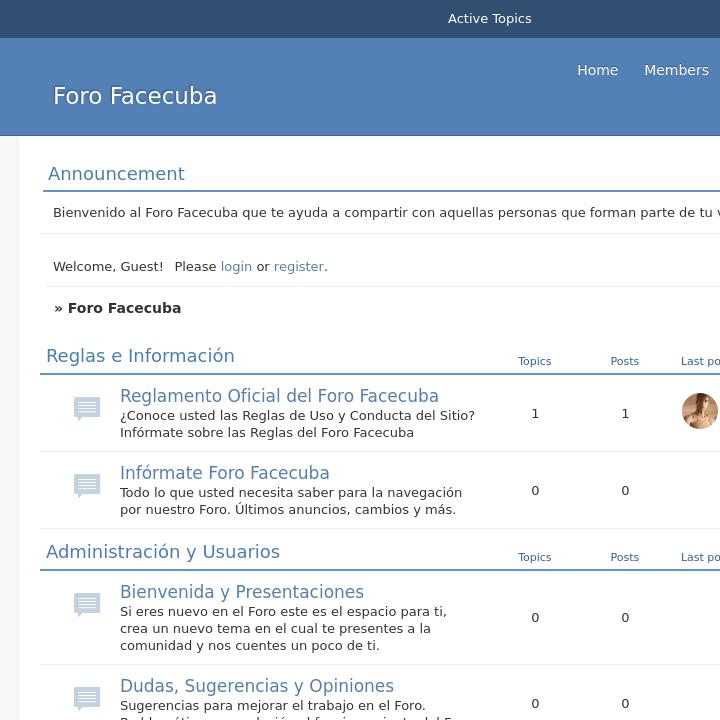The image size is (720, 720).
Task: Open the Infórmate Foro Facecuba forum
Action: [224, 473]
